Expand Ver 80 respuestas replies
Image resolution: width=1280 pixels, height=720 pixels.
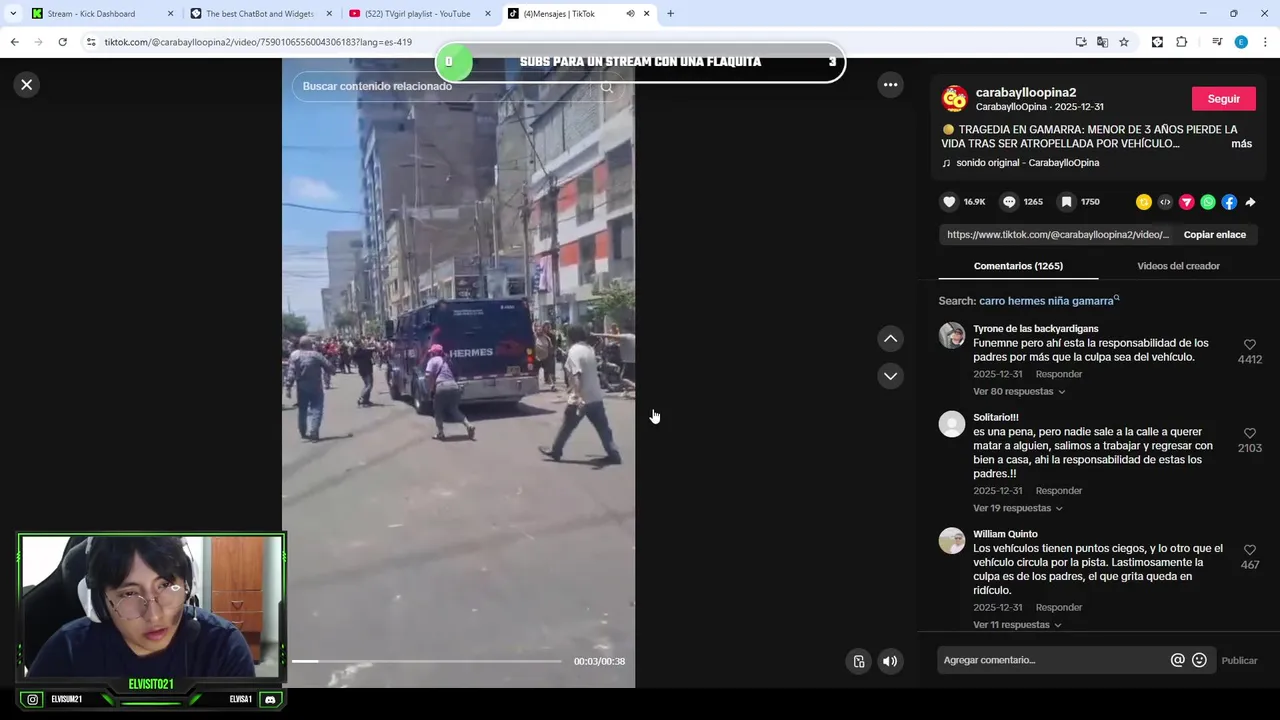point(1019,392)
